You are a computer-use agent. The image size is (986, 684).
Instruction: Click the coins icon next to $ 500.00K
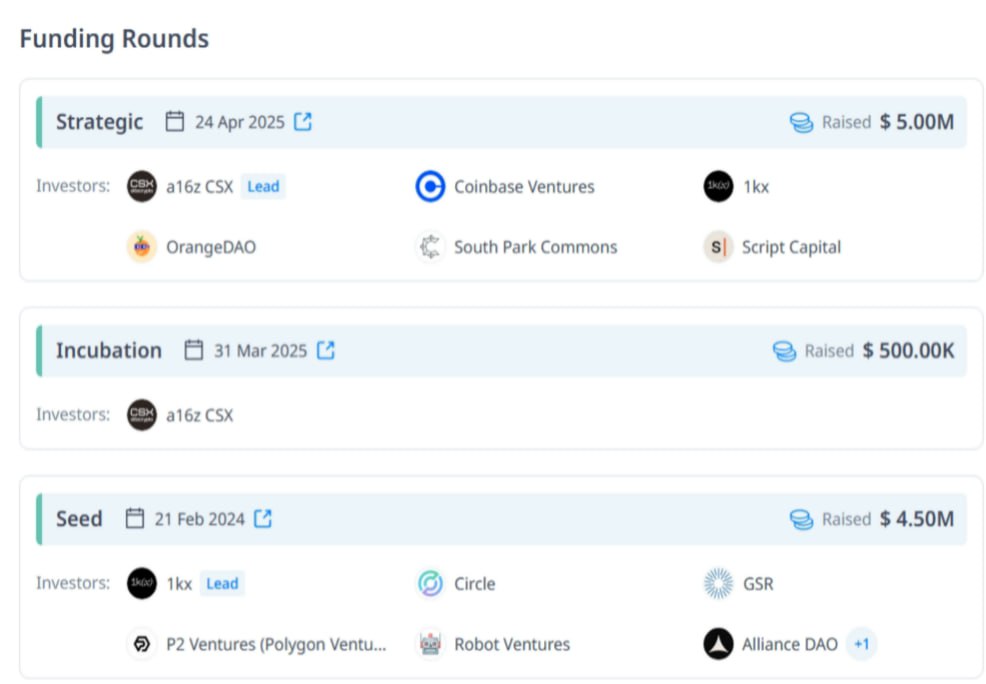coord(785,351)
